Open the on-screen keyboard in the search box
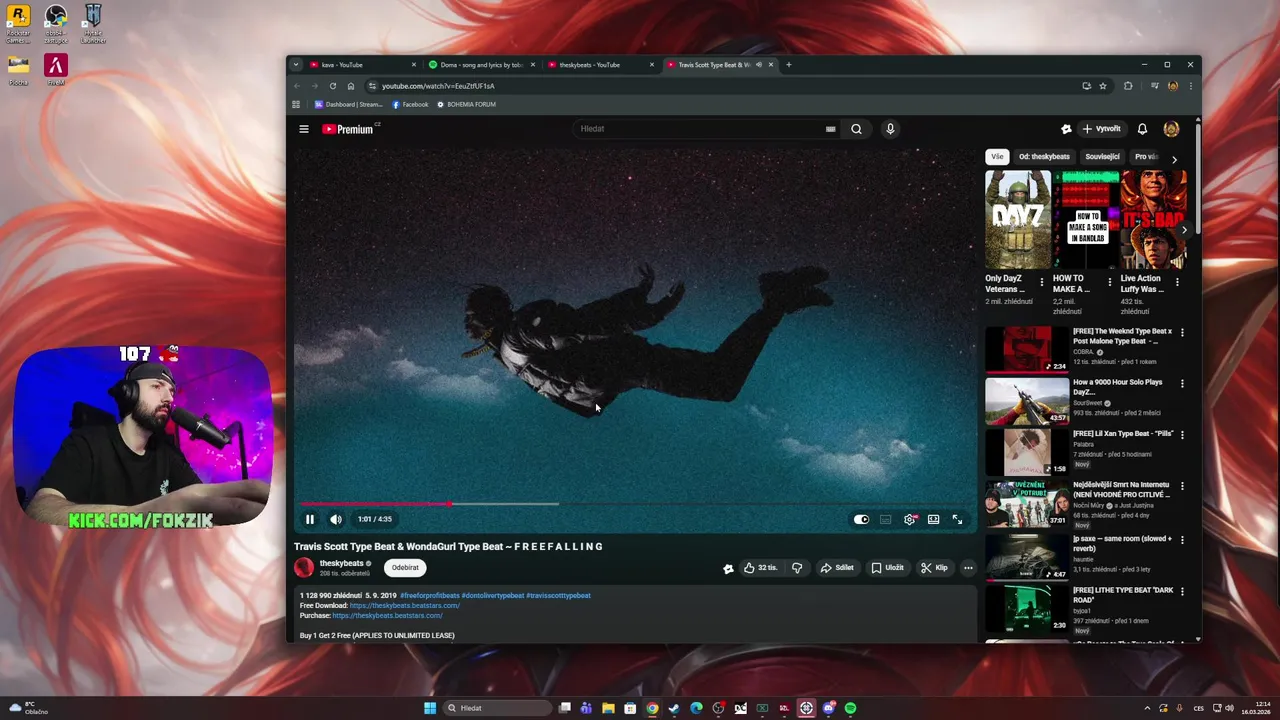This screenshot has width=1280, height=720. point(831,129)
